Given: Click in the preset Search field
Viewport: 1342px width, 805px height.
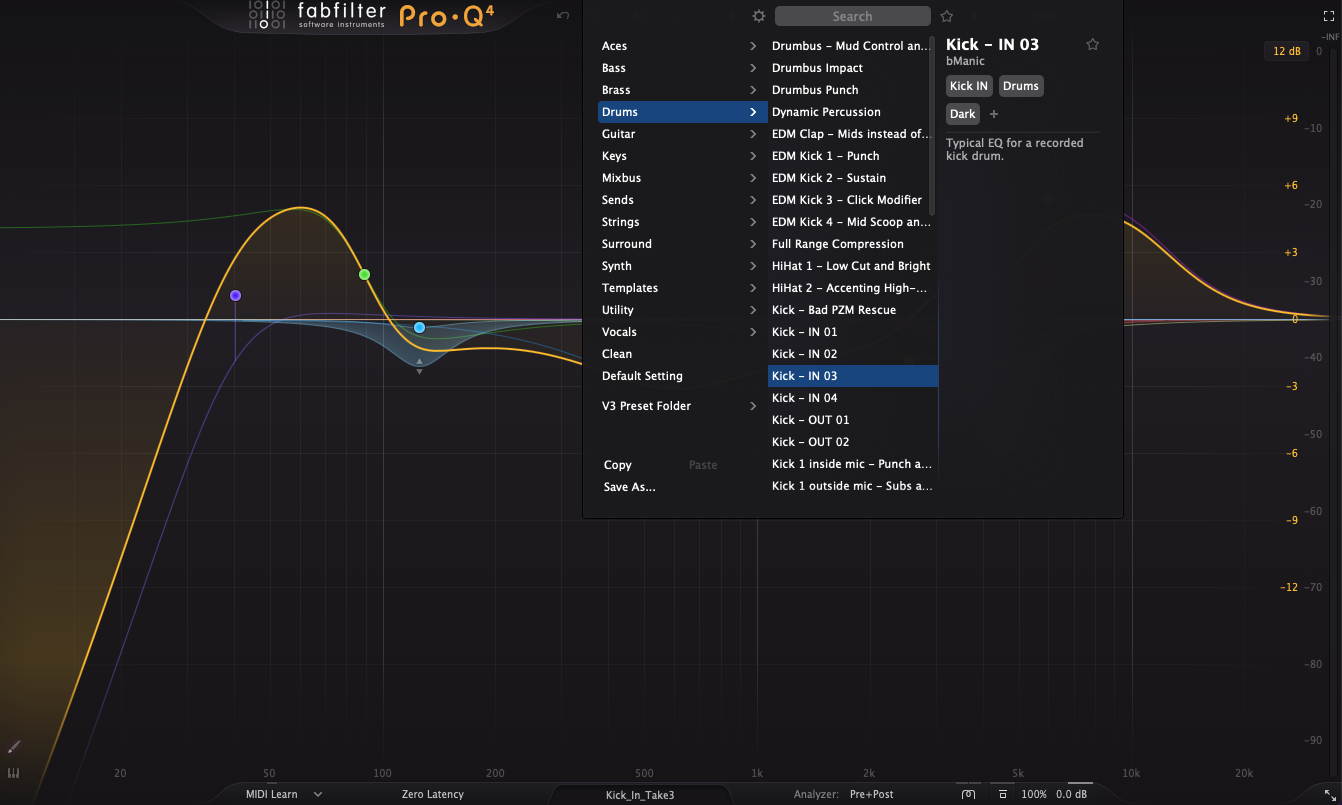Looking at the screenshot, I should [852, 17].
